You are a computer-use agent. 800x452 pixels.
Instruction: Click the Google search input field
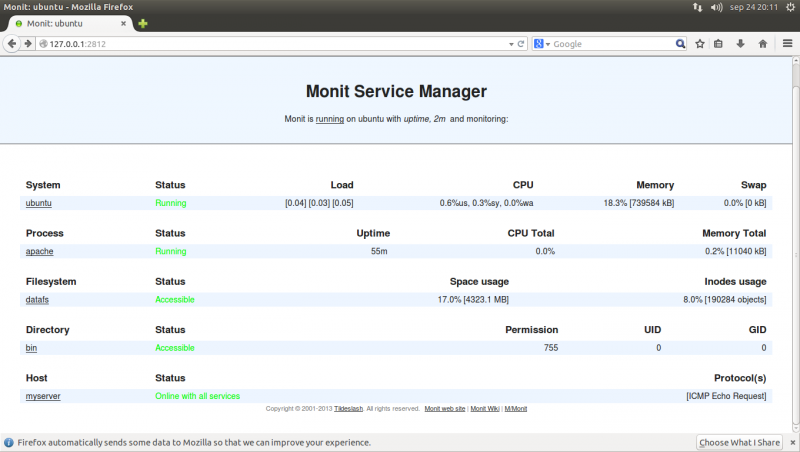pyautogui.click(x=610, y=44)
